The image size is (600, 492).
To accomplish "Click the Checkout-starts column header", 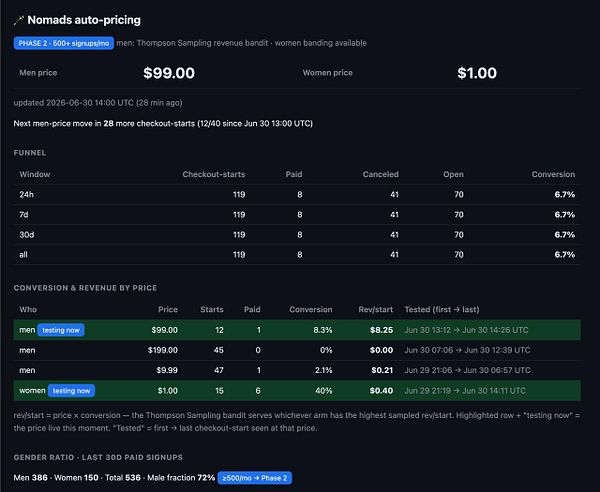I will tap(214, 174).
